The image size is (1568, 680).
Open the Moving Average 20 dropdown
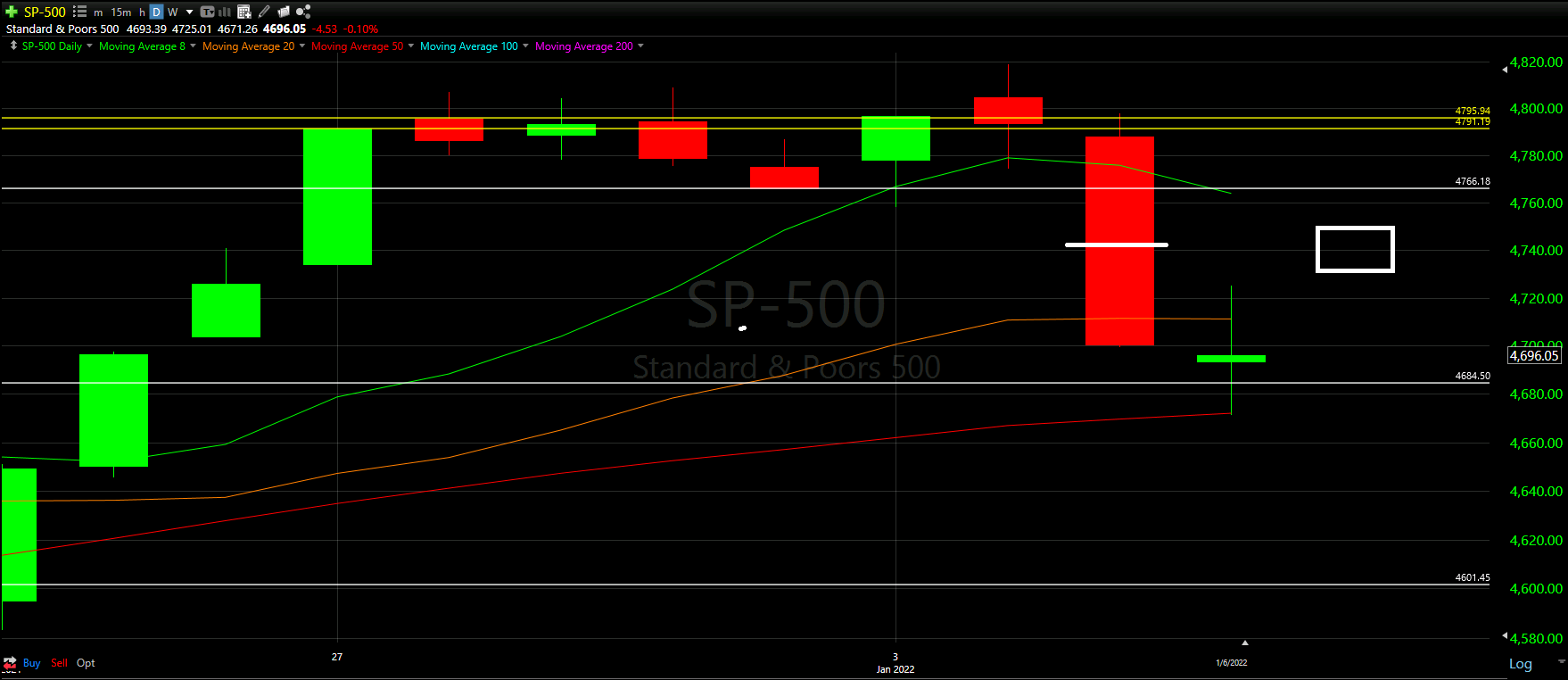pos(301,46)
